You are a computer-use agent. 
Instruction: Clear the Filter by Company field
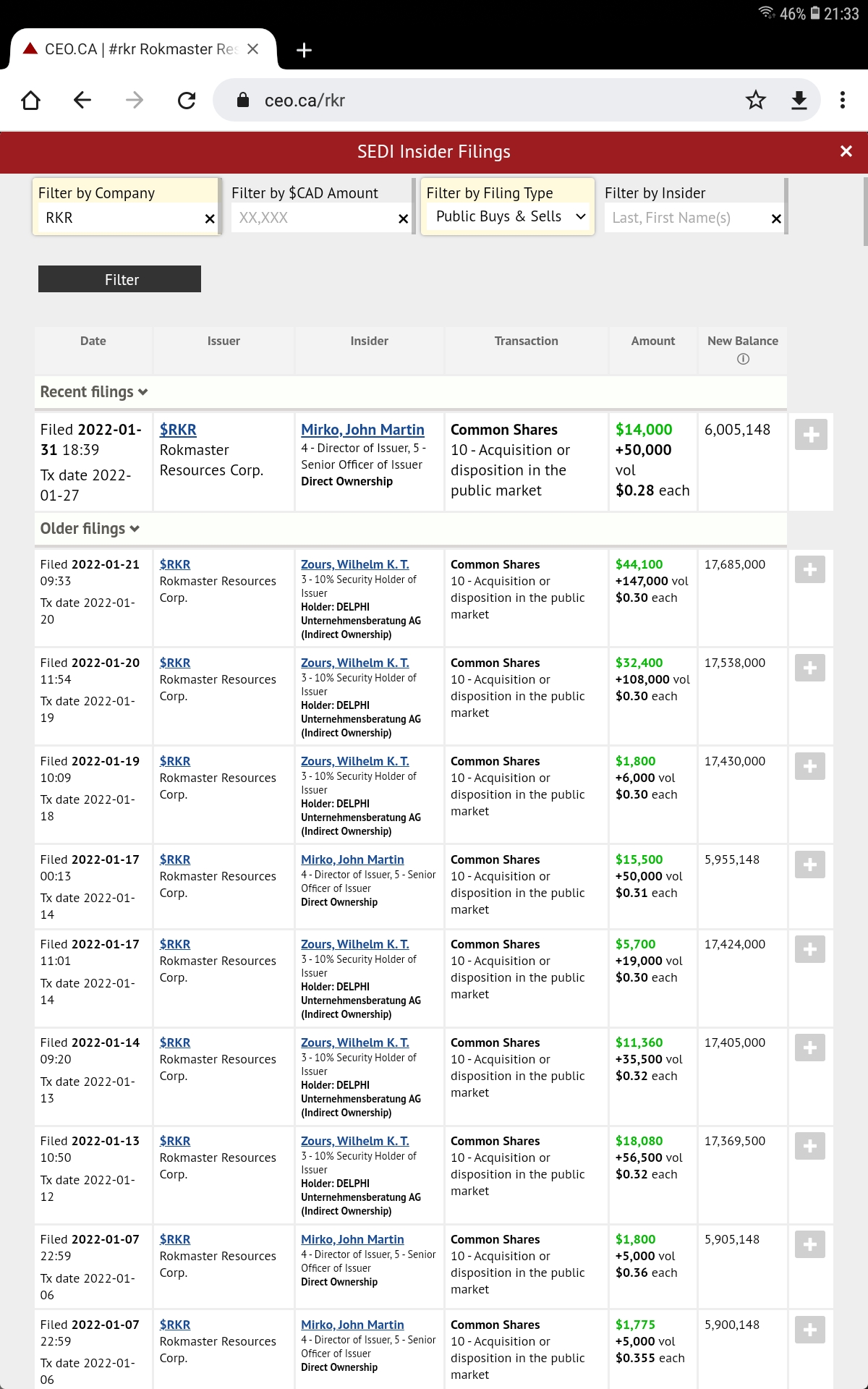click(210, 218)
